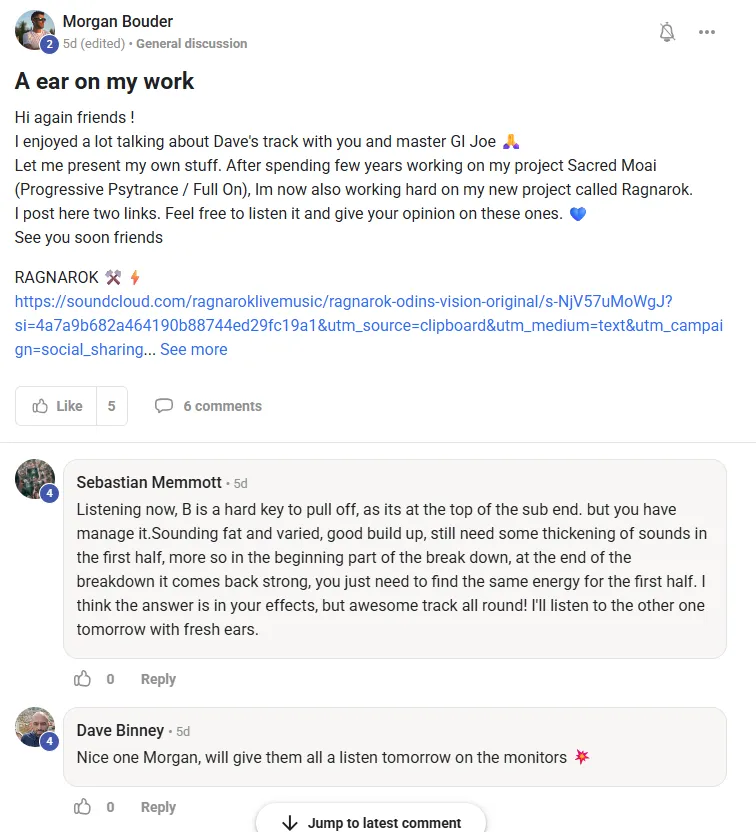756x832 pixels.
Task: Jump to latest comment
Action: pos(371,822)
